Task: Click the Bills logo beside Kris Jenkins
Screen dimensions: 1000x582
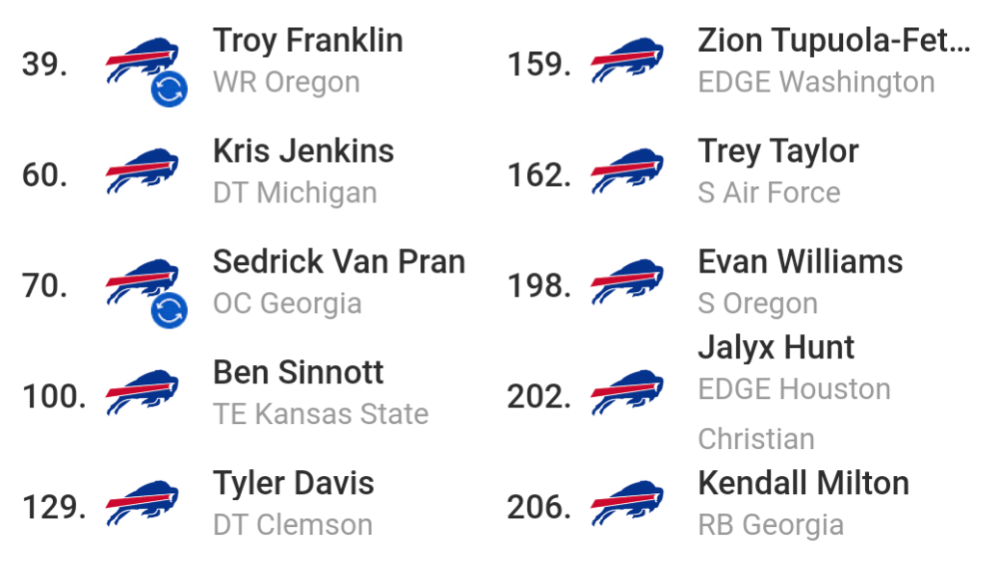Action: pos(142,171)
